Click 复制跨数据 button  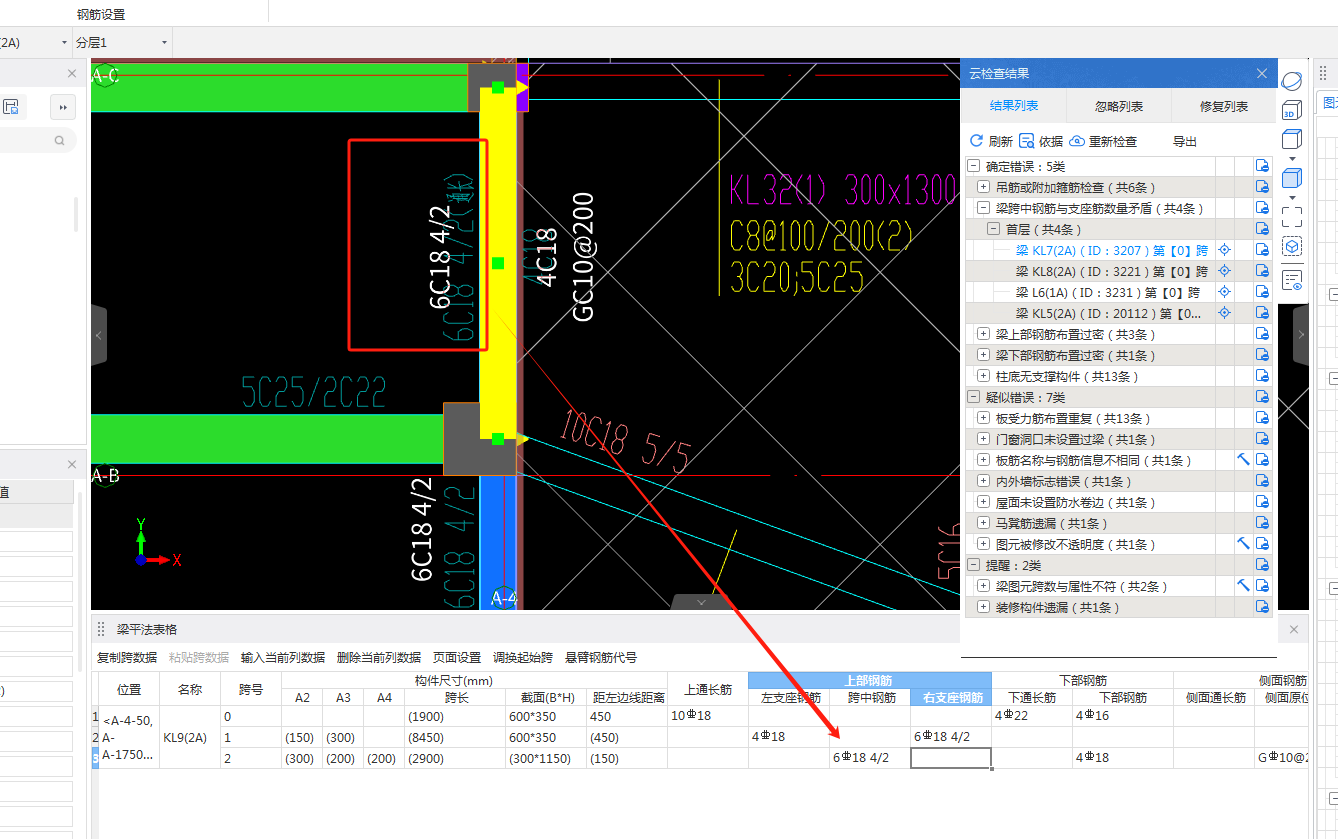click(x=127, y=658)
